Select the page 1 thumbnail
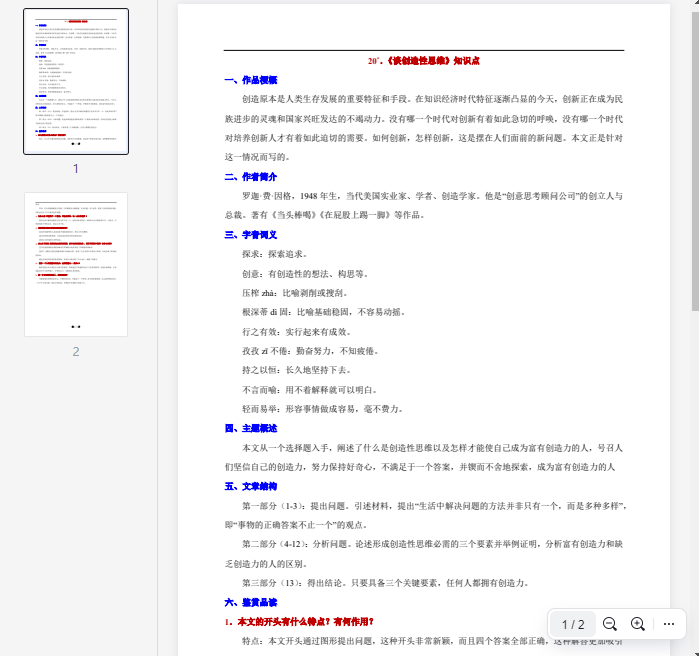The image size is (699, 656). click(76, 82)
